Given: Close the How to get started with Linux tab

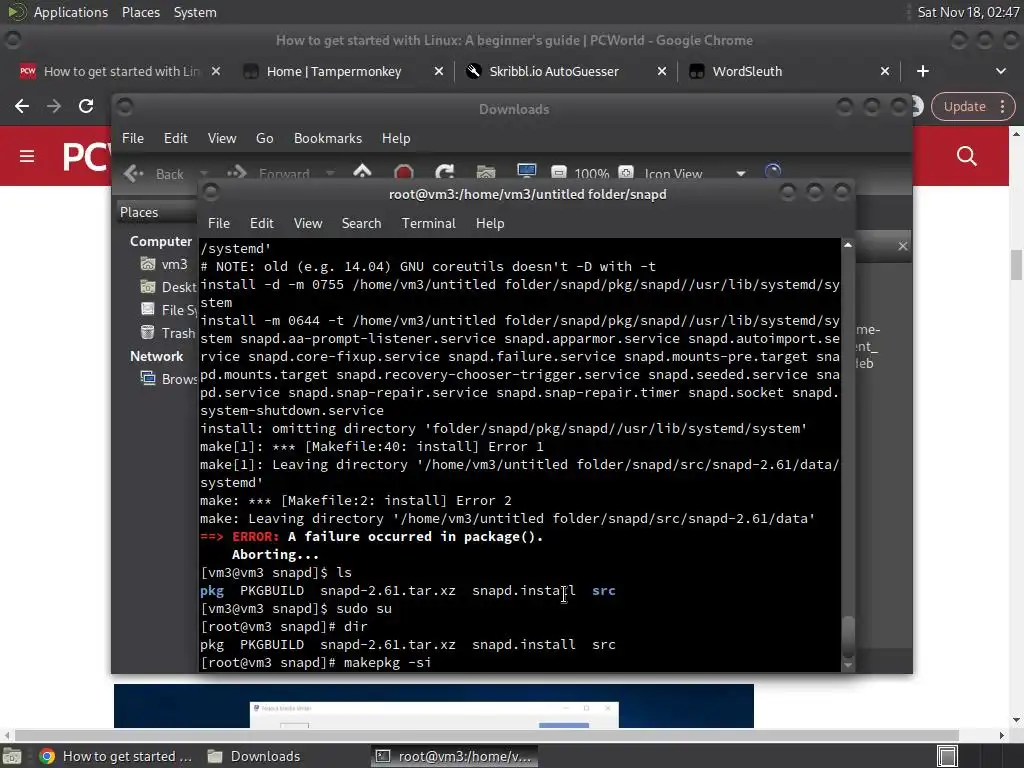Looking at the screenshot, I should (216, 71).
